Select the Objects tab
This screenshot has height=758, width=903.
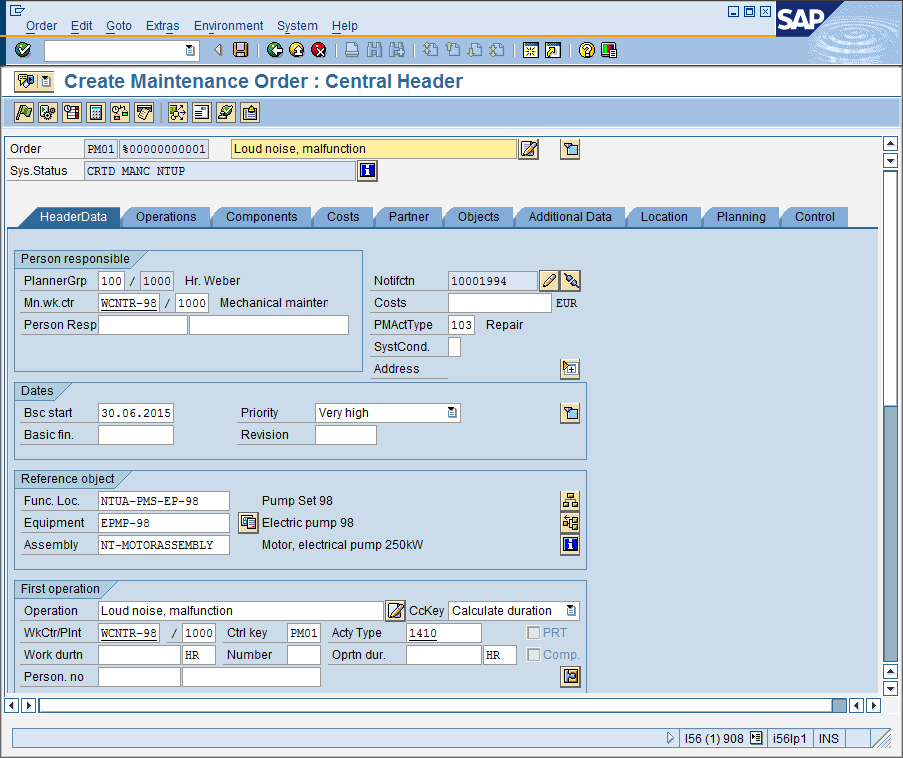point(478,217)
